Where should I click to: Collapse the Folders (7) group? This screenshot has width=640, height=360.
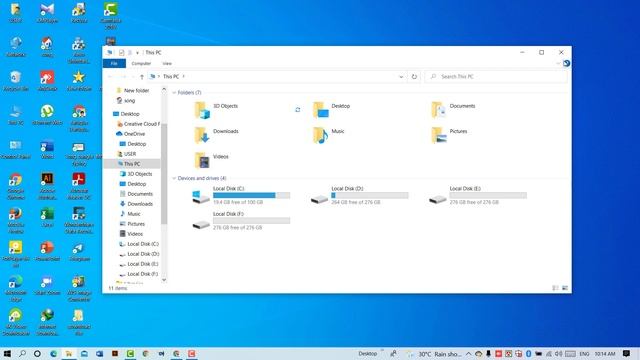(x=174, y=93)
